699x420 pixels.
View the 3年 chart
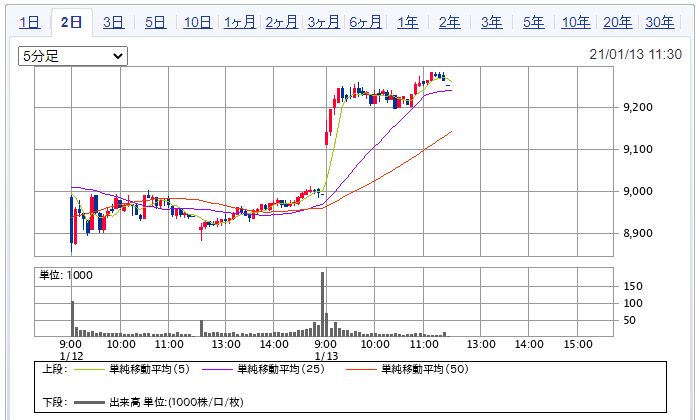(492, 22)
